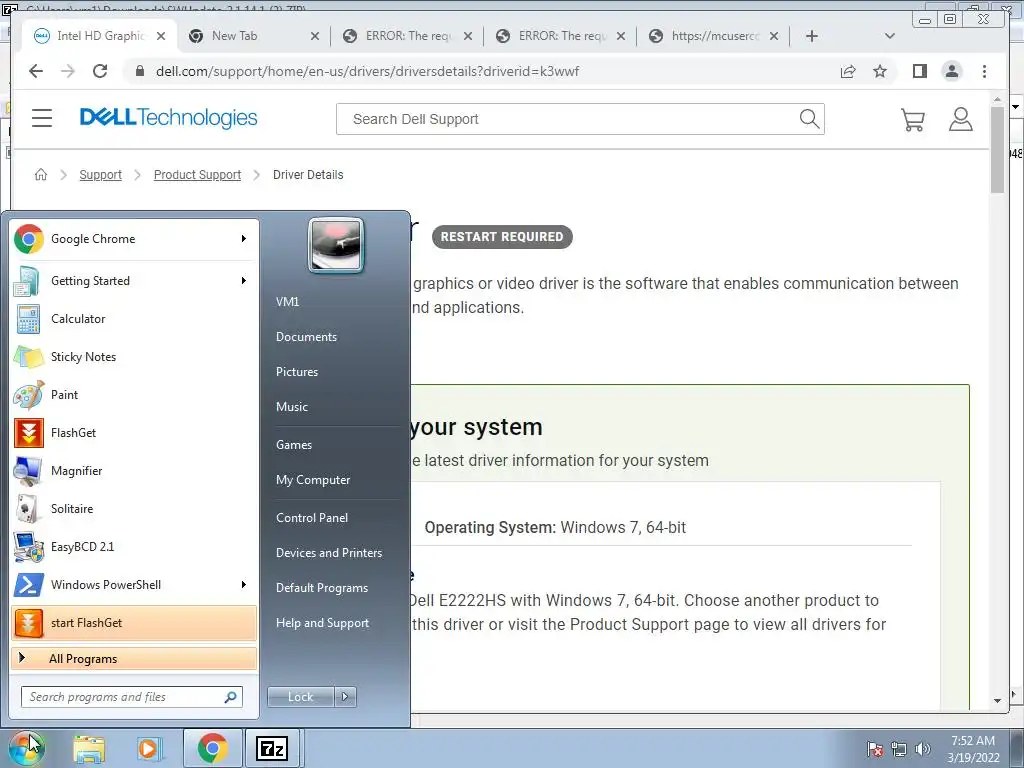
Task: Open Devices and Printers
Action: click(328, 553)
